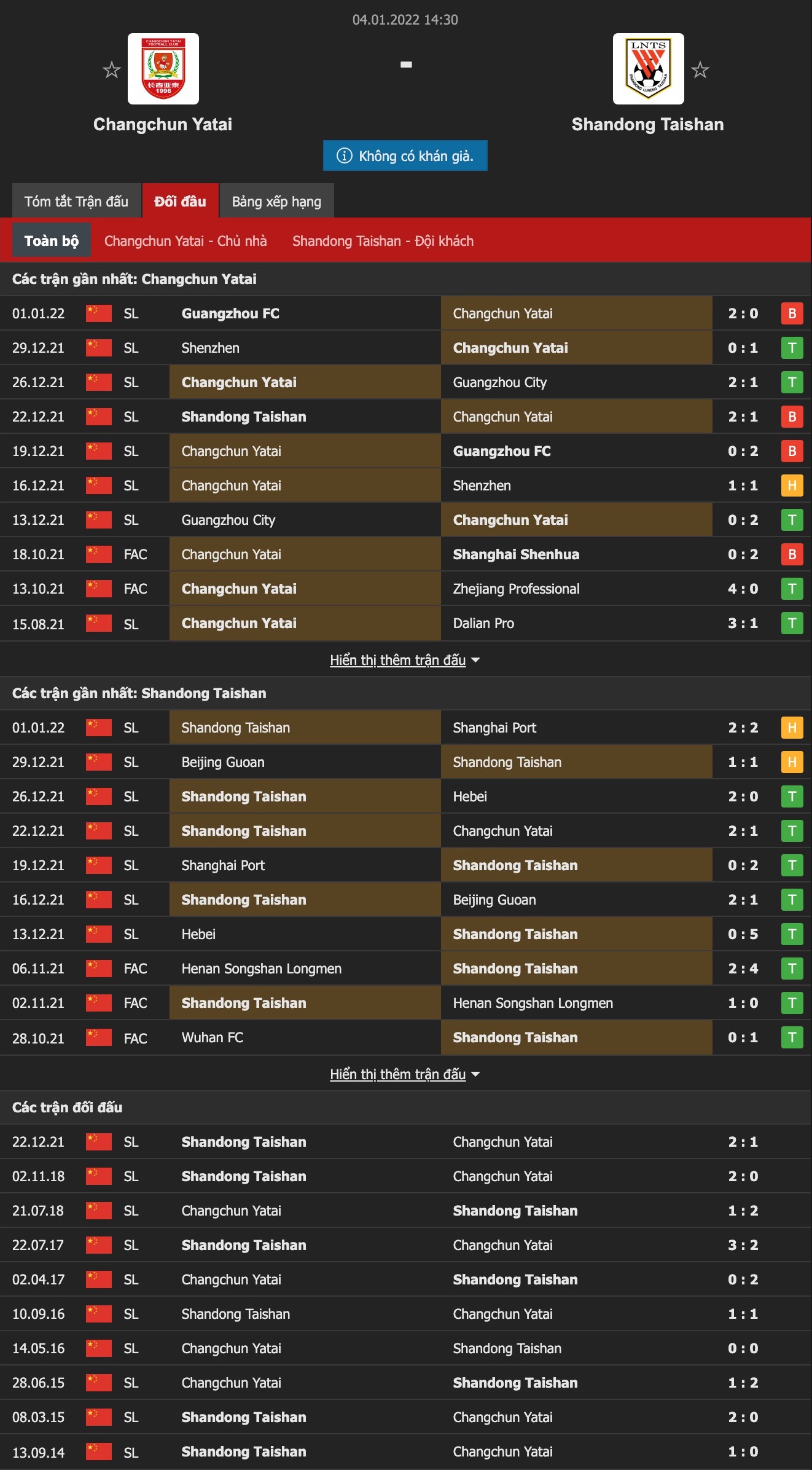The height and width of the screenshot is (1470, 812).
Task: Click the match date 04.01.2022 14:30
Action: point(405,20)
